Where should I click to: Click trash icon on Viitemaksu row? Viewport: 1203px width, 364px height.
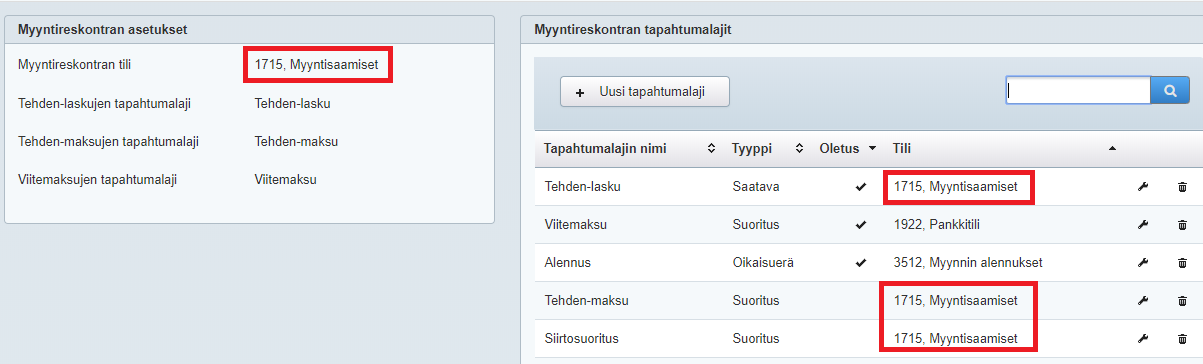click(1182, 225)
